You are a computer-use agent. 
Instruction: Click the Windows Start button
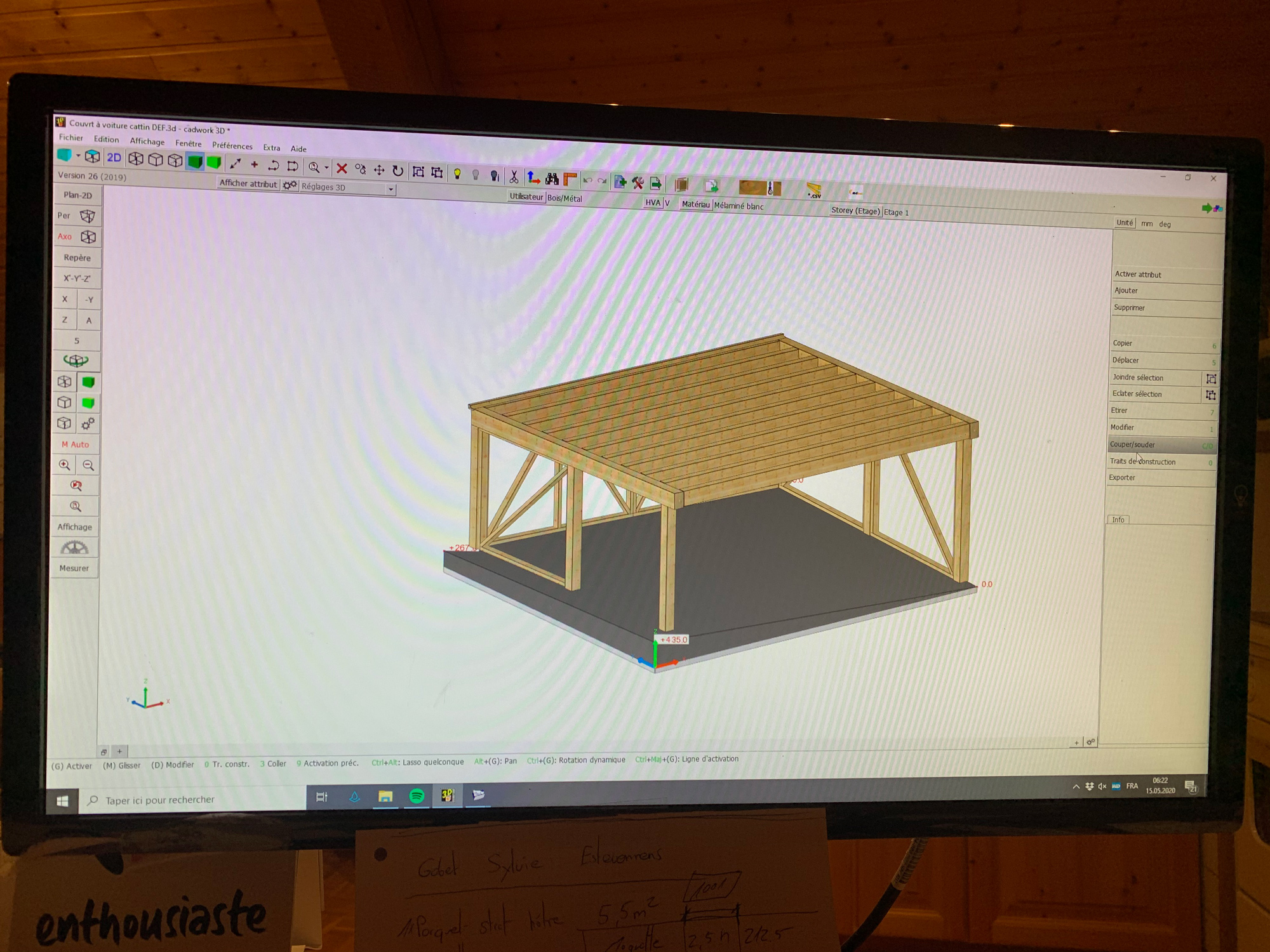click(x=62, y=801)
